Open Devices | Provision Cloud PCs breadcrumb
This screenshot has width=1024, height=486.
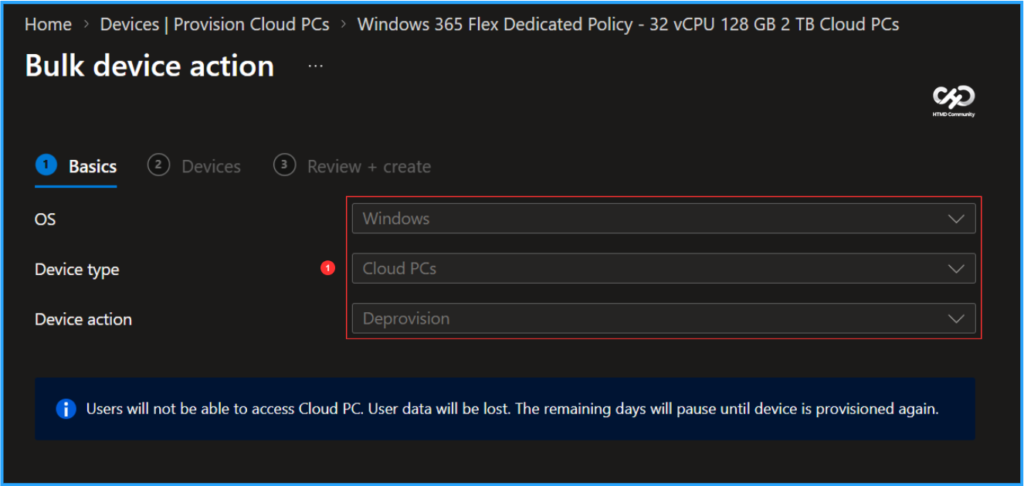(x=214, y=25)
